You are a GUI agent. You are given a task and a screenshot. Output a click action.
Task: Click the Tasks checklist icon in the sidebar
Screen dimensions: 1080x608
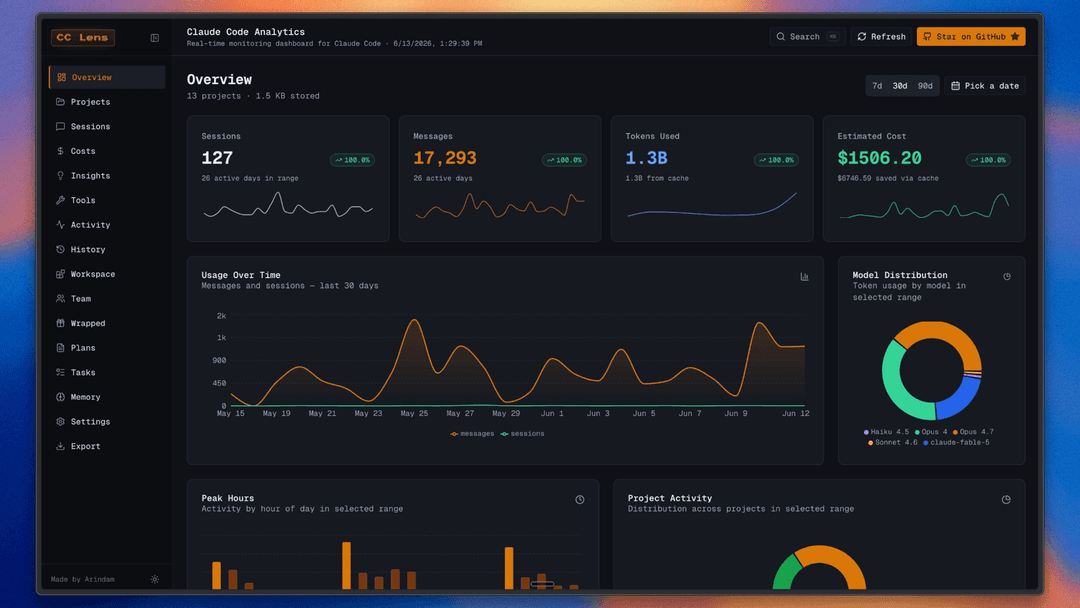click(x=61, y=373)
